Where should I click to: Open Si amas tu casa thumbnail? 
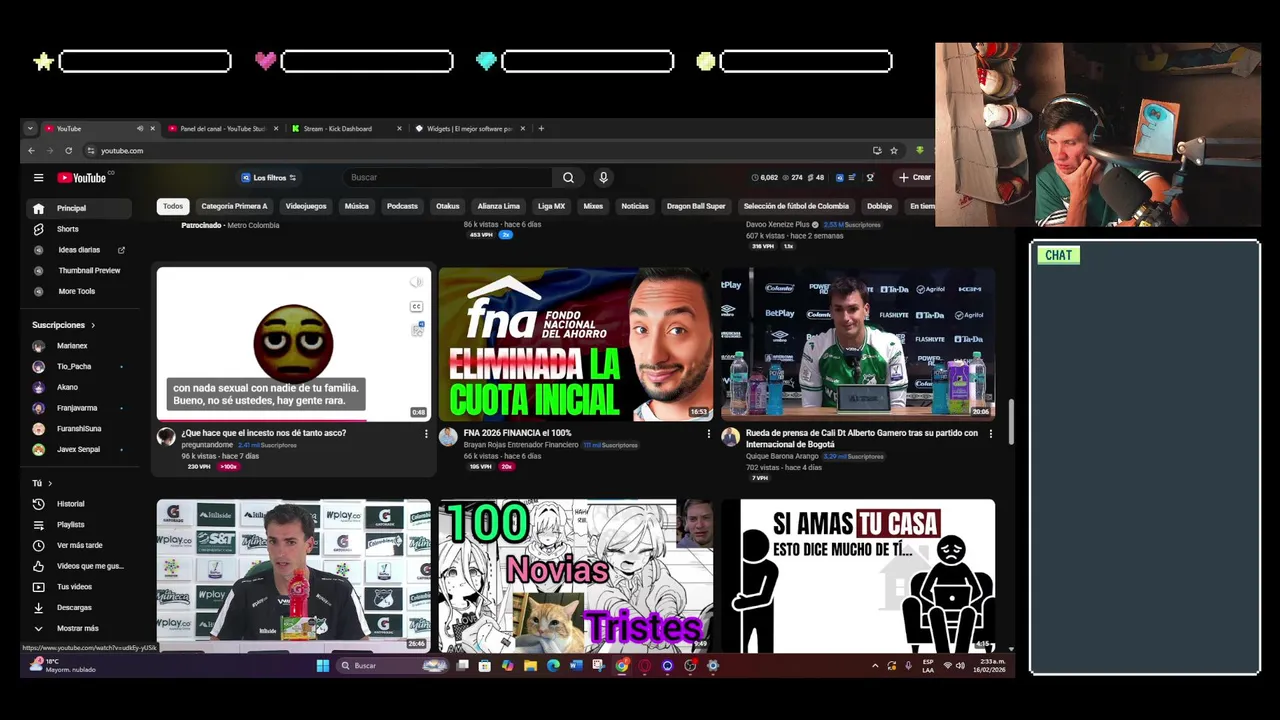[858, 575]
